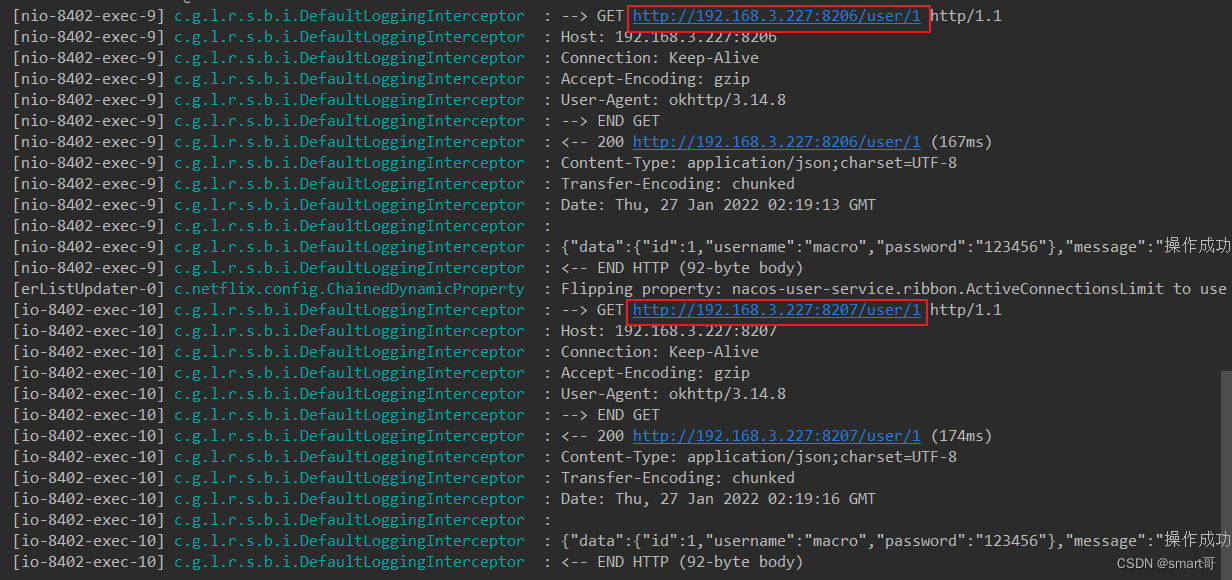This screenshot has width=1232, height=580.
Task: Click the JSON response body line in exec-9
Action: pyautogui.click(x=896, y=247)
